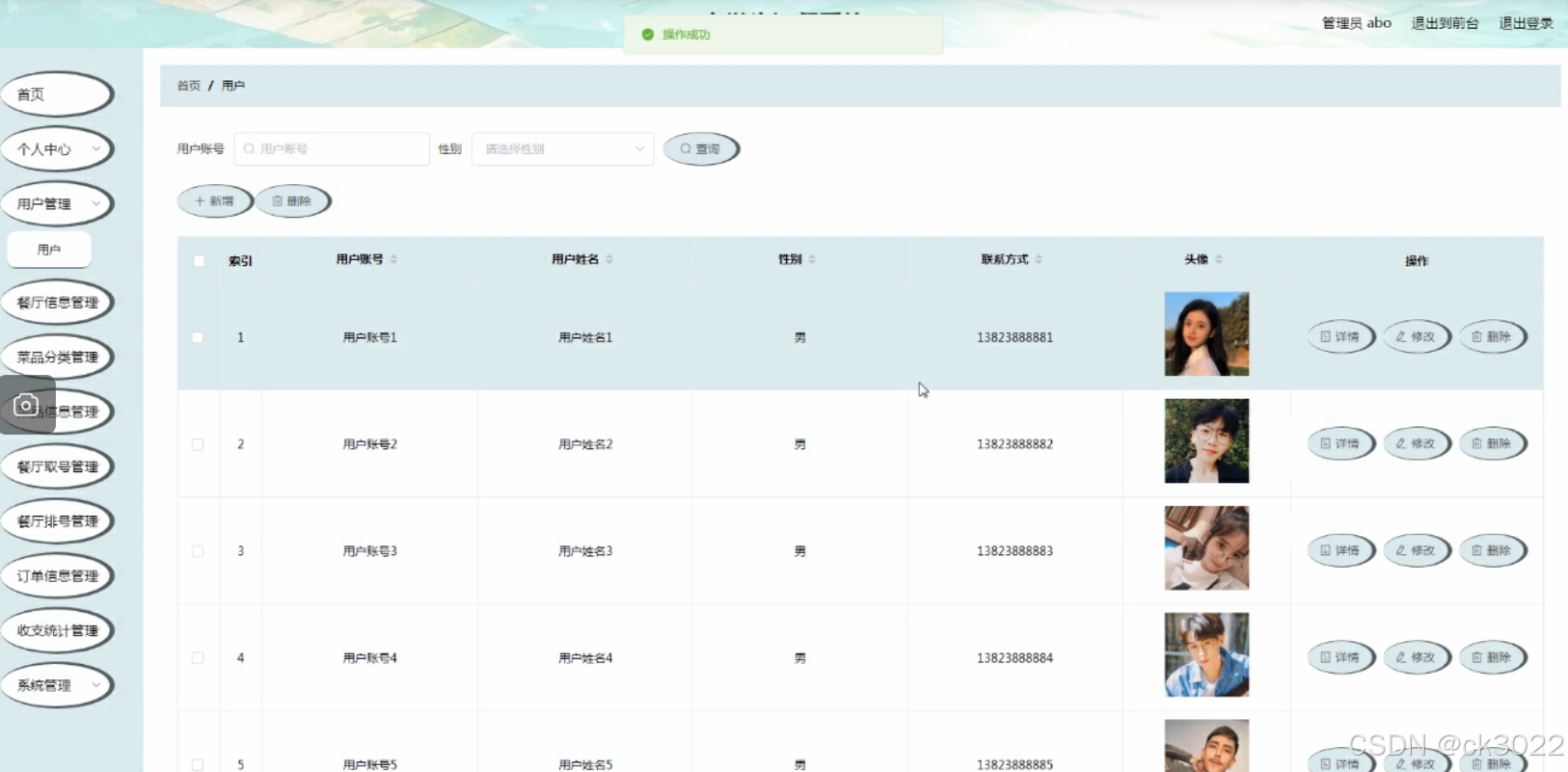Click 删除 for 用户账号2 row

[x=1492, y=444]
